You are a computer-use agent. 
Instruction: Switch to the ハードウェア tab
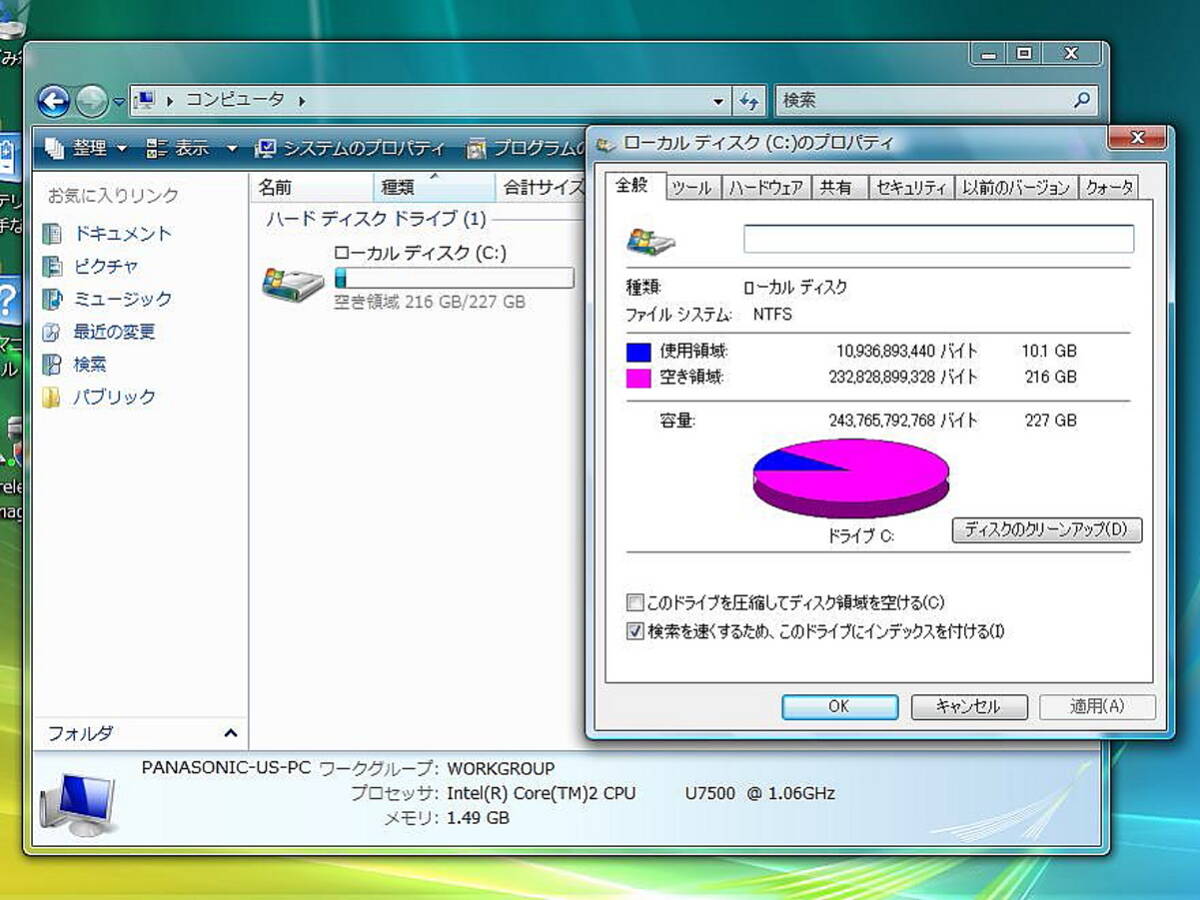(766, 187)
